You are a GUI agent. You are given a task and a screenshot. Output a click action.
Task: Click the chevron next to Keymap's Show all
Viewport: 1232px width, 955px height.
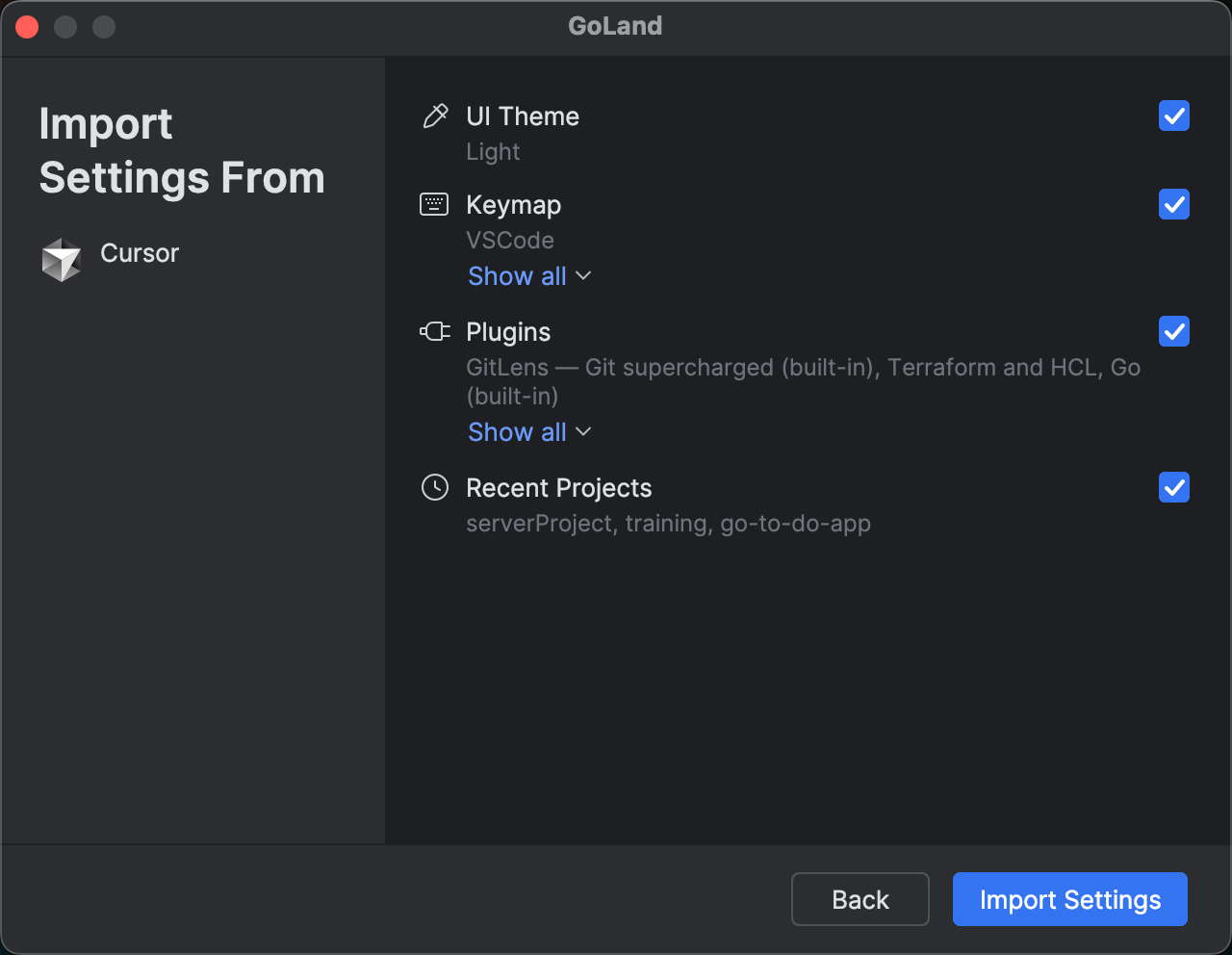click(583, 276)
